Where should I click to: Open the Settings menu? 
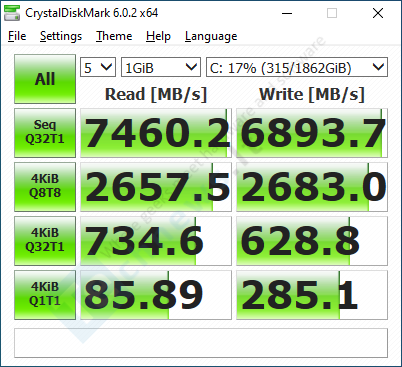[61, 36]
